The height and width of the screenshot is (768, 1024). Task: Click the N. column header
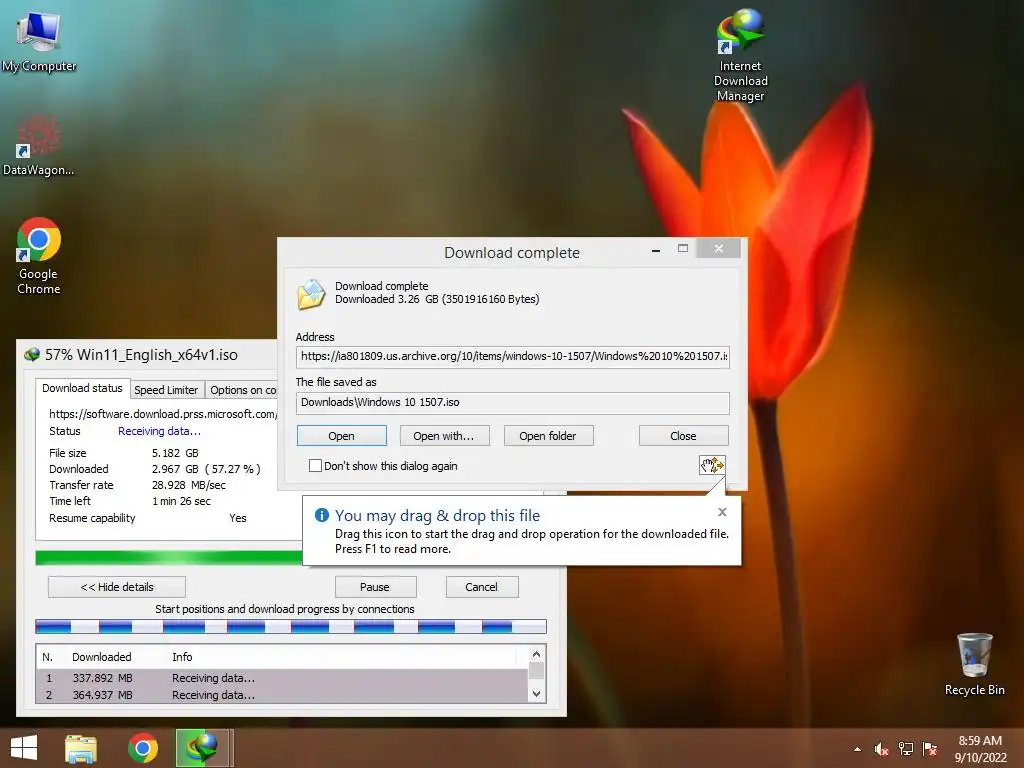pos(50,657)
